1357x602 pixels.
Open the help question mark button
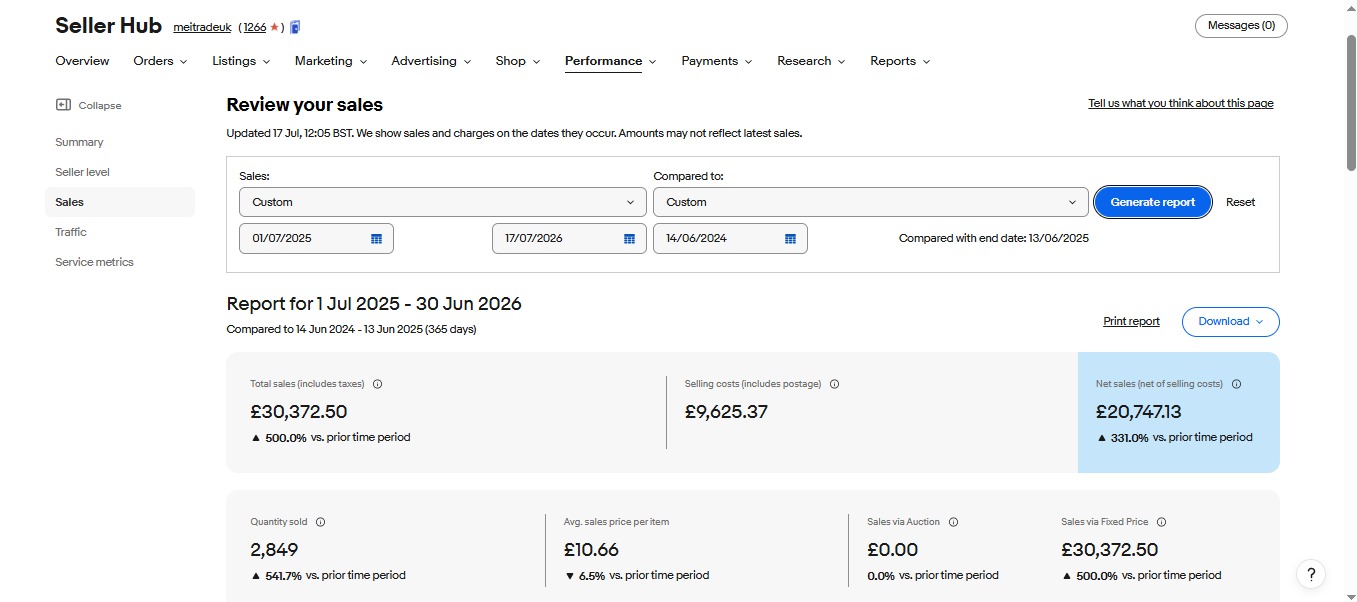pos(1311,574)
